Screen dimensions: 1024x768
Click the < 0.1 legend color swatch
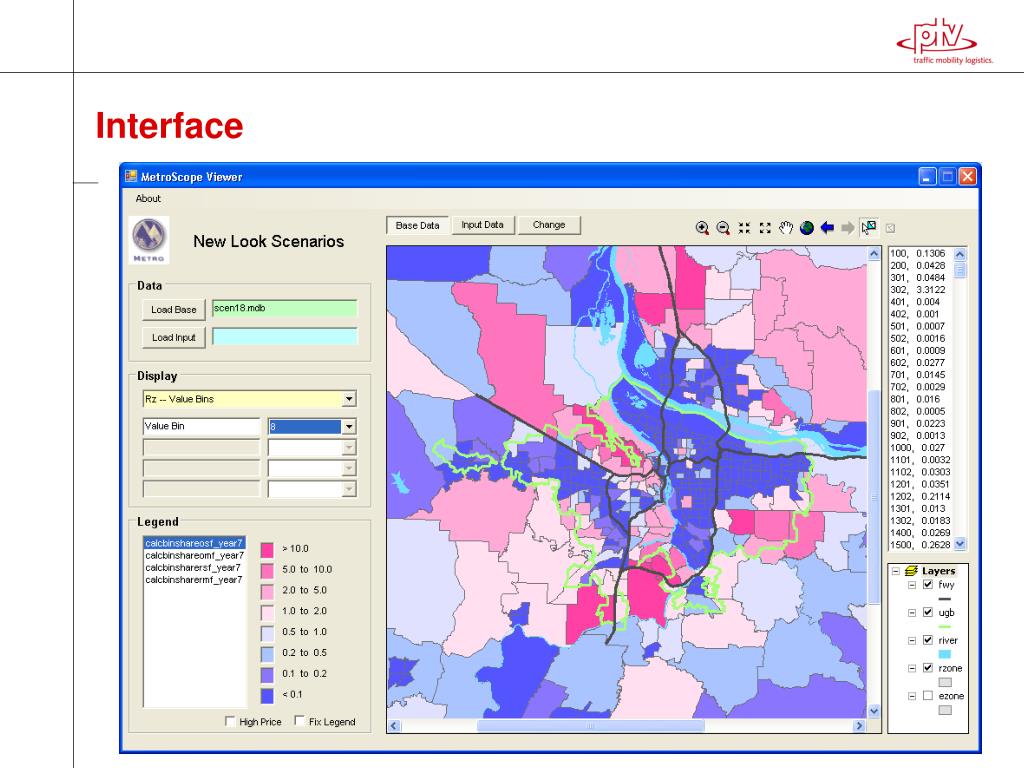pyautogui.click(x=267, y=696)
